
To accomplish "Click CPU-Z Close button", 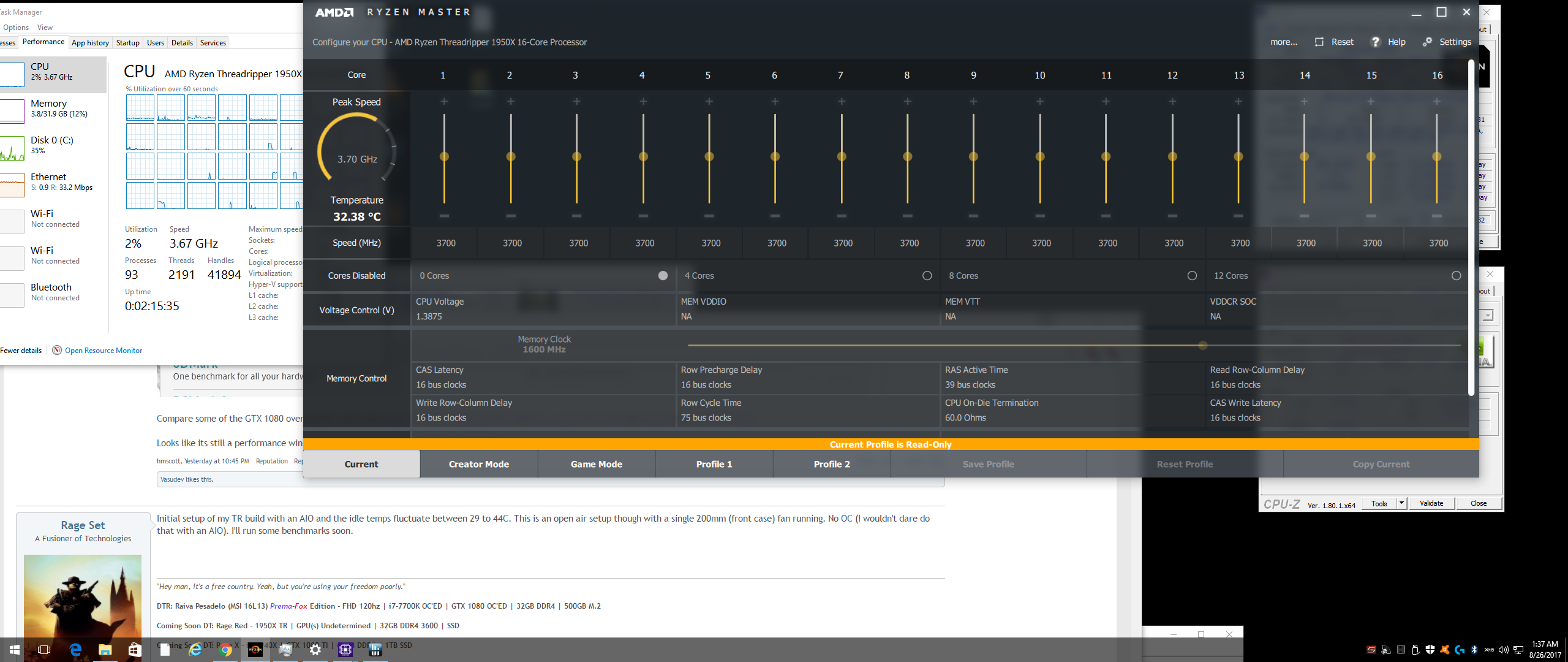I will pyautogui.click(x=1479, y=503).
